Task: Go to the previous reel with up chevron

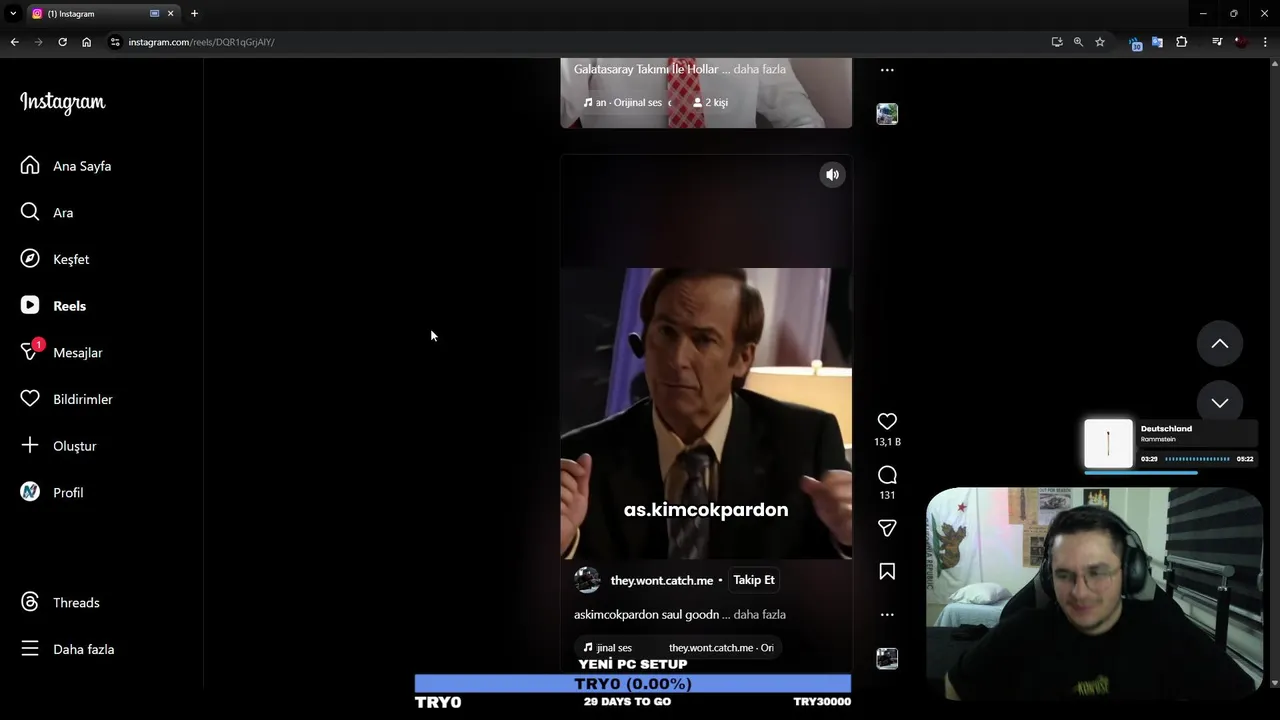Action: coord(1220,344)
